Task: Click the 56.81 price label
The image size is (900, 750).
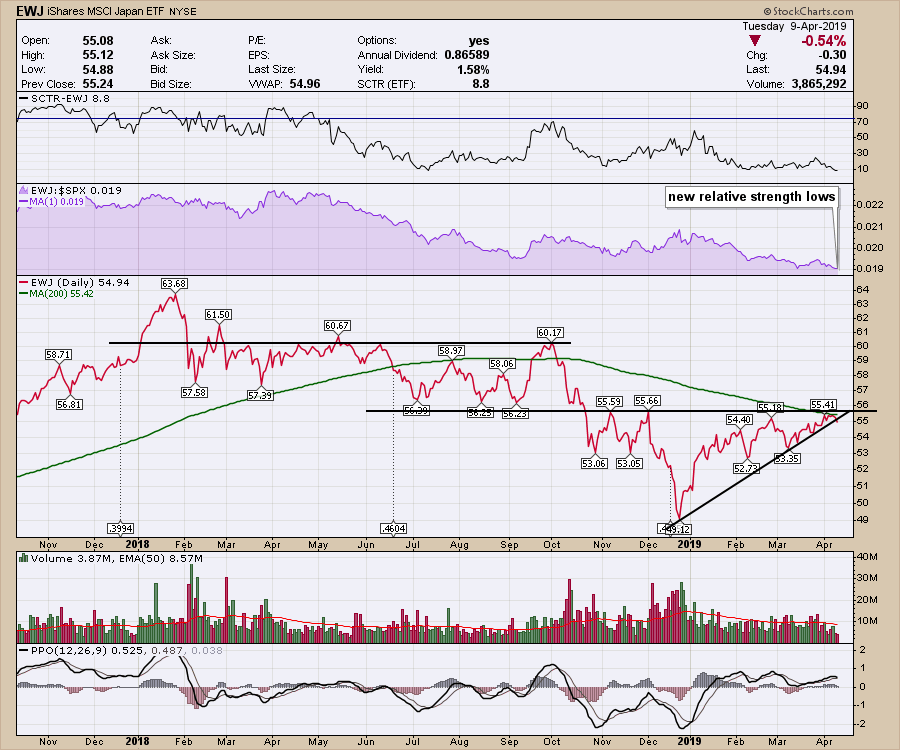Action: (69, 404)
